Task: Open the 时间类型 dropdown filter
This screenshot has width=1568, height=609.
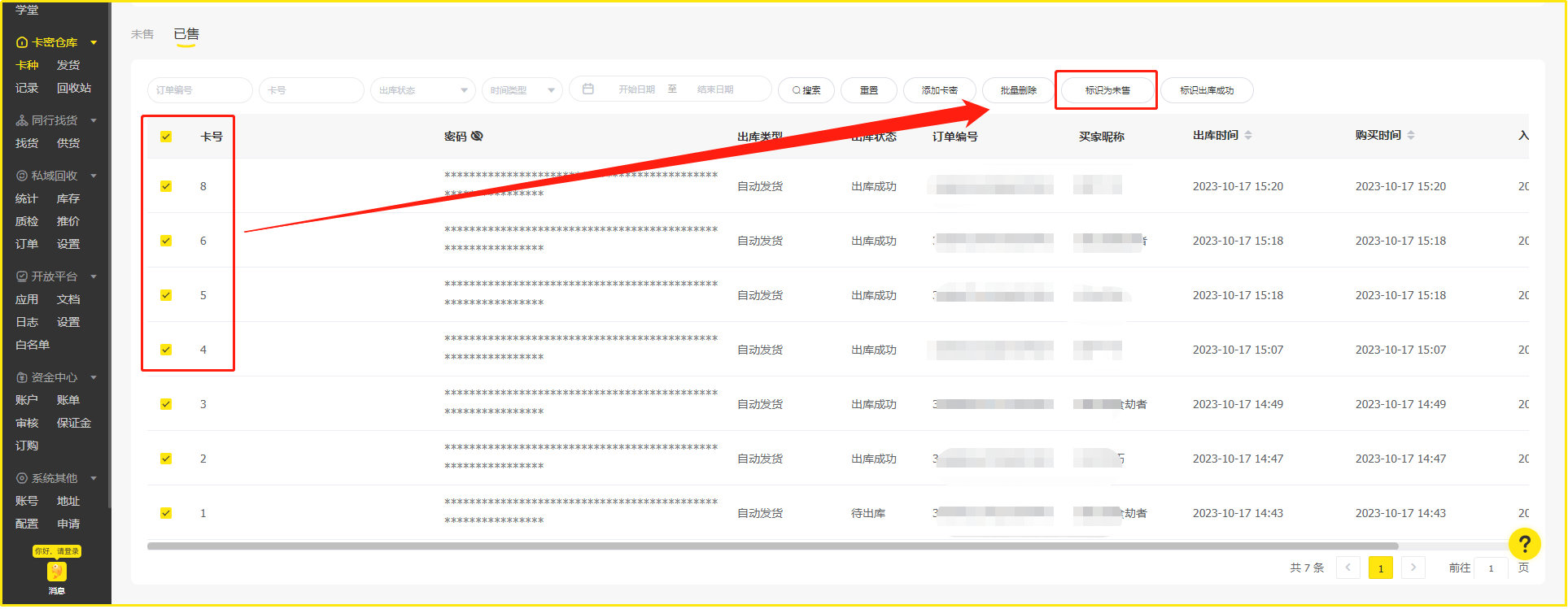Action: [x=522, y=90]
